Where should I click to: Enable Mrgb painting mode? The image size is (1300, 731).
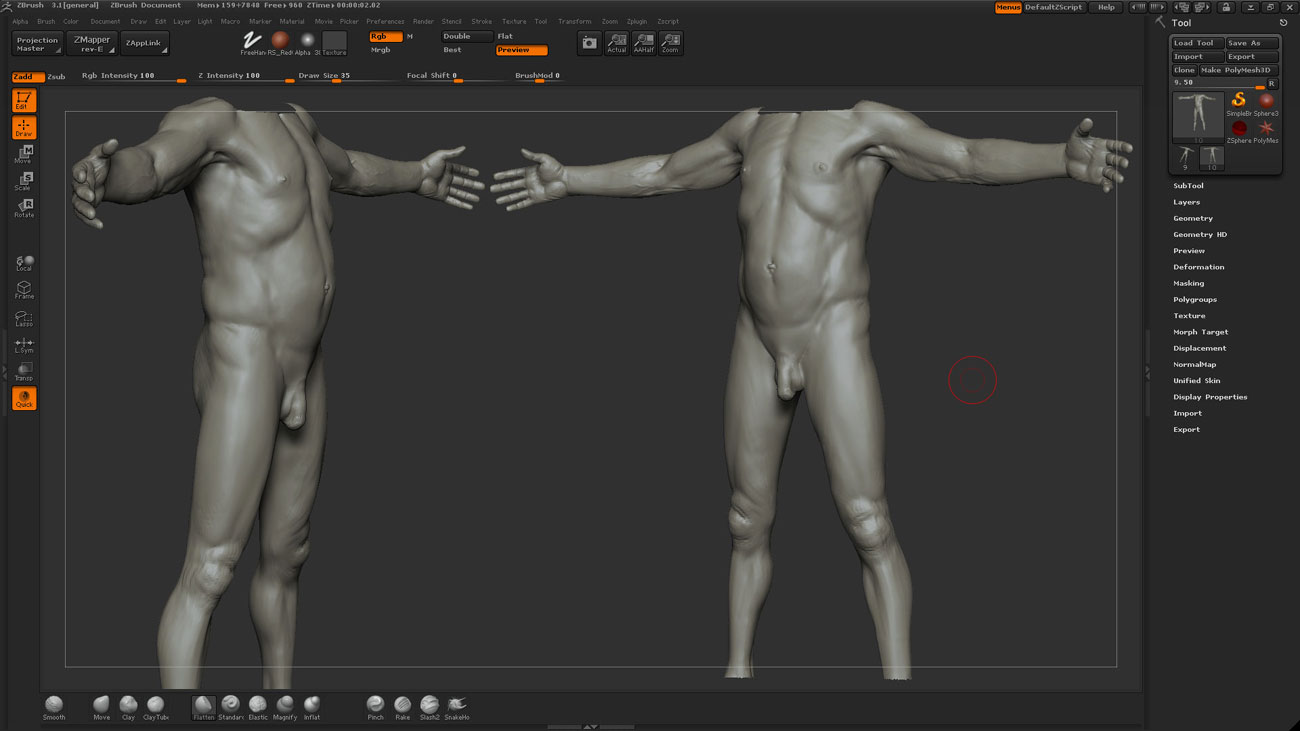coord(381,50)
